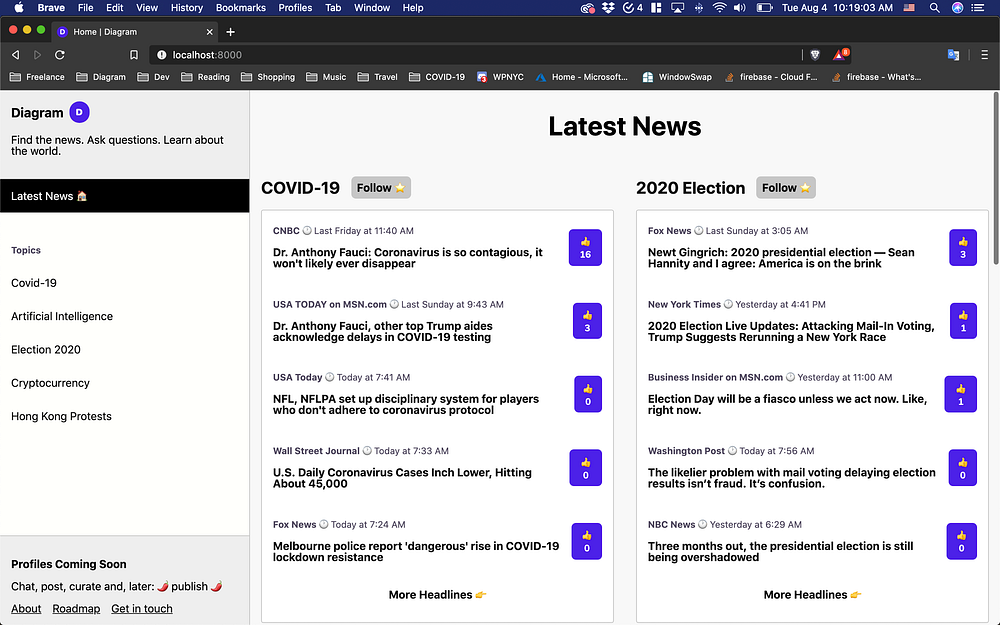Thumbs-up the NBC News election article
1000x625 pixels.
pyautogui.click(x=962, y=541)
